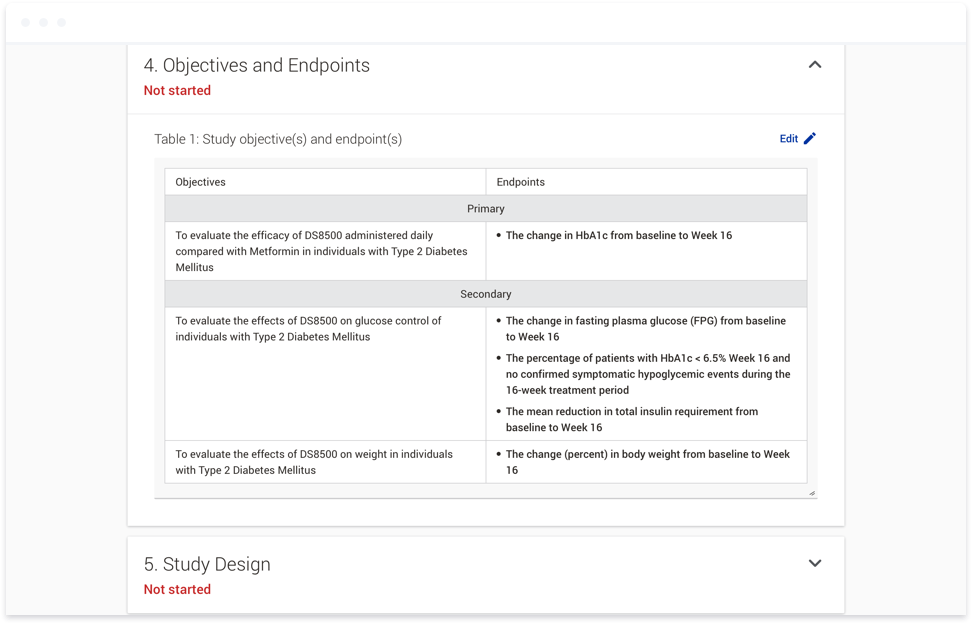Click the HbA1c baseline to Week 16 endpoint

click(619, 235)
